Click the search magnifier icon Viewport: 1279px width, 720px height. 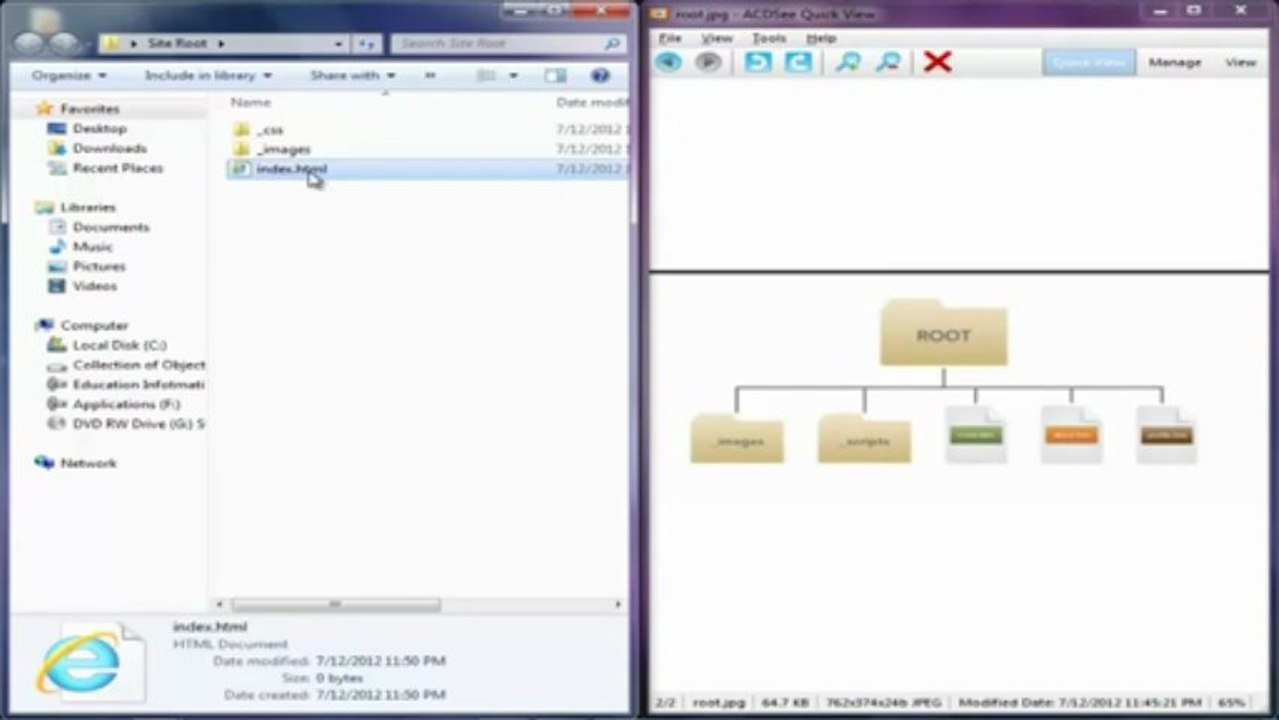pyautogui.click(x=612, y=44)
